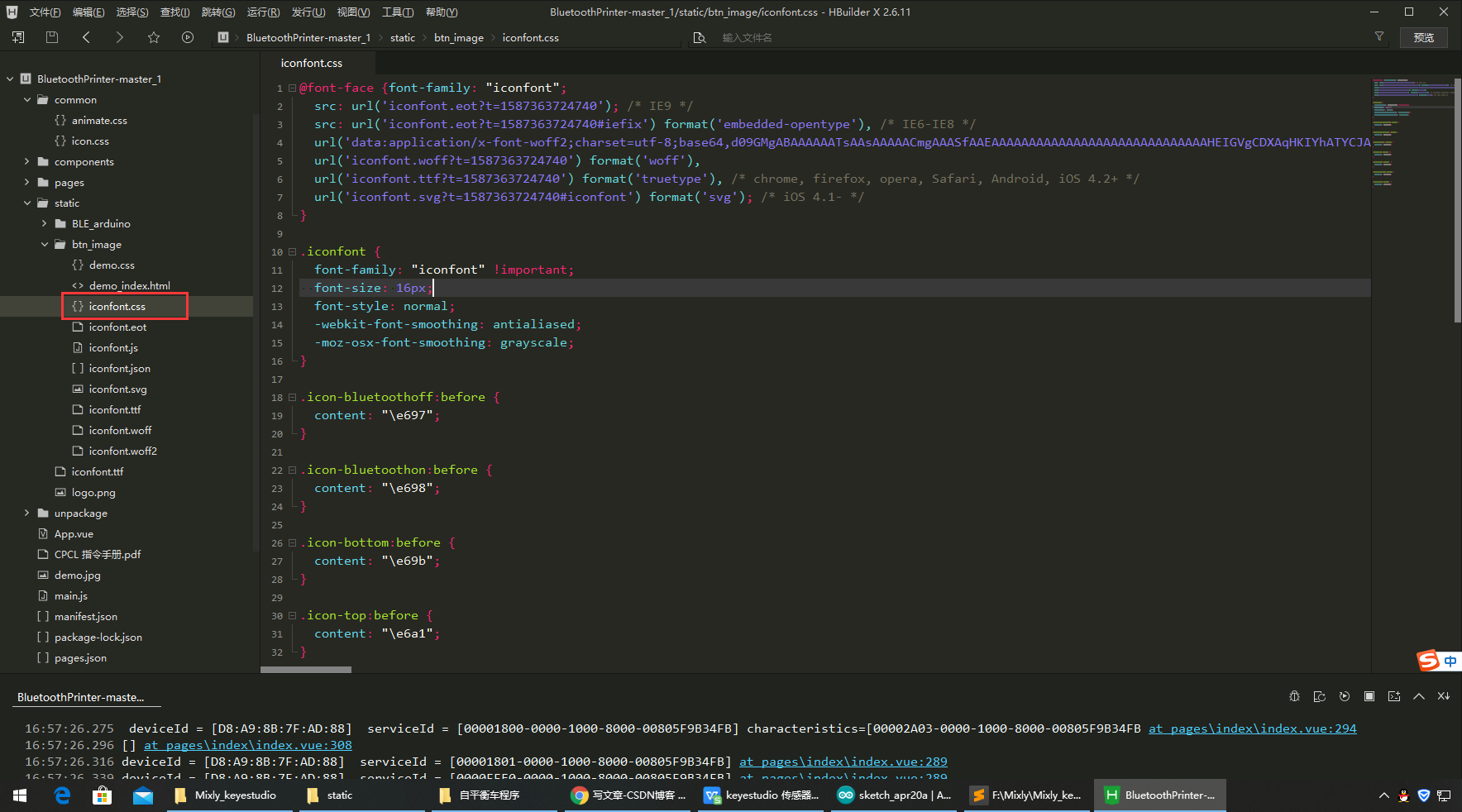Image resolution: width=1462 pixels, height=812 pixels.
Task: Collapse the btn_image folder
Action: point(45,244)
